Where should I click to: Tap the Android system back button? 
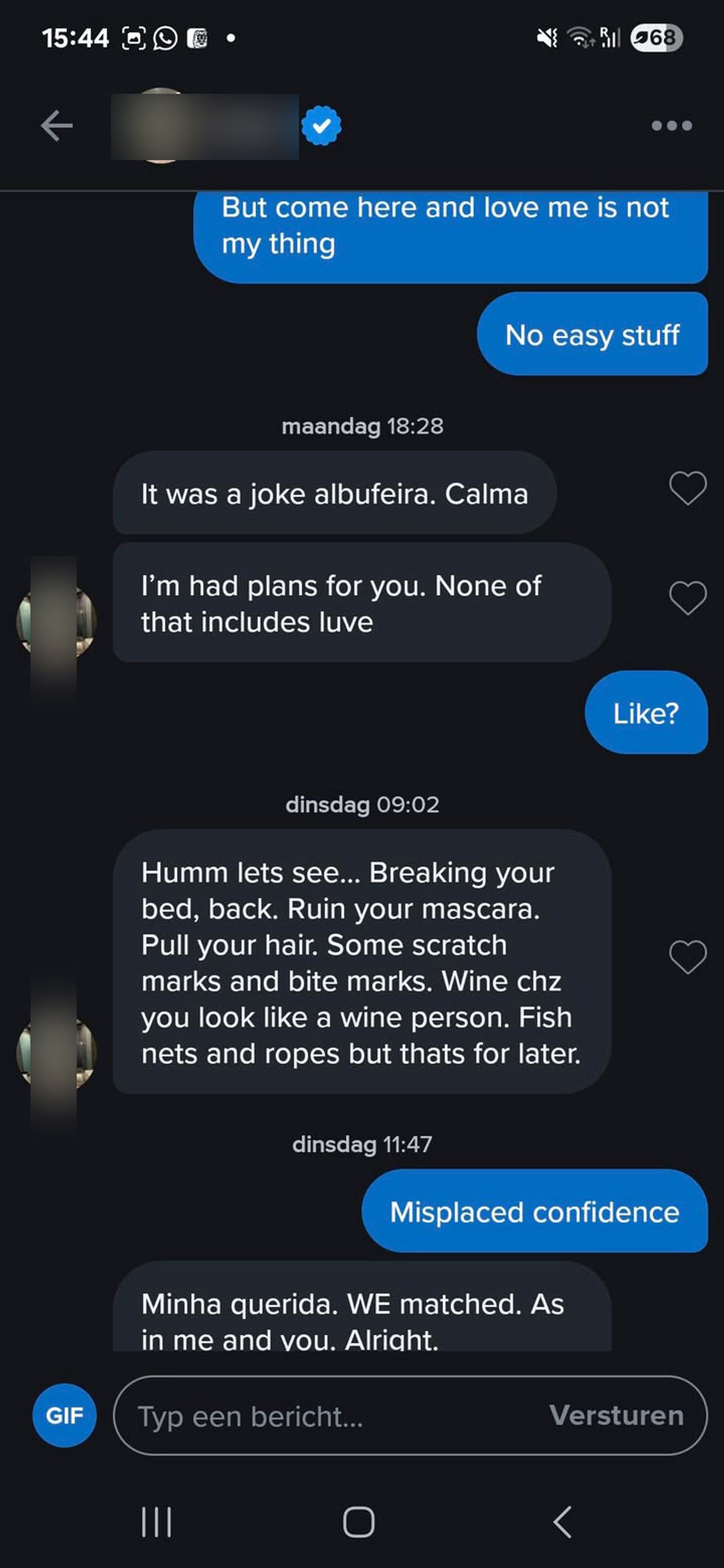(562, 1522)
